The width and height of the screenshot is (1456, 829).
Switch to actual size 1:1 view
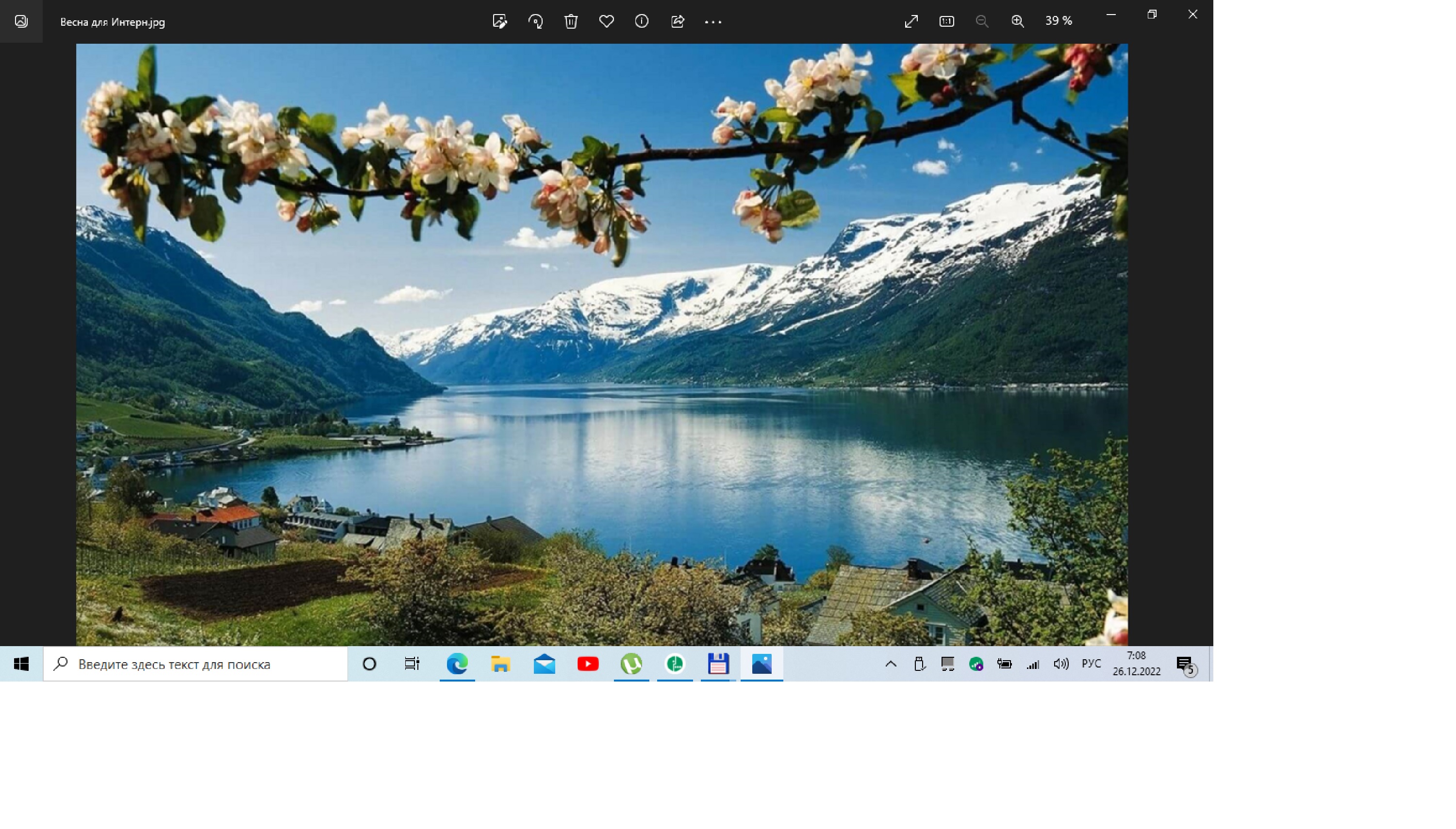click(947, 22)
